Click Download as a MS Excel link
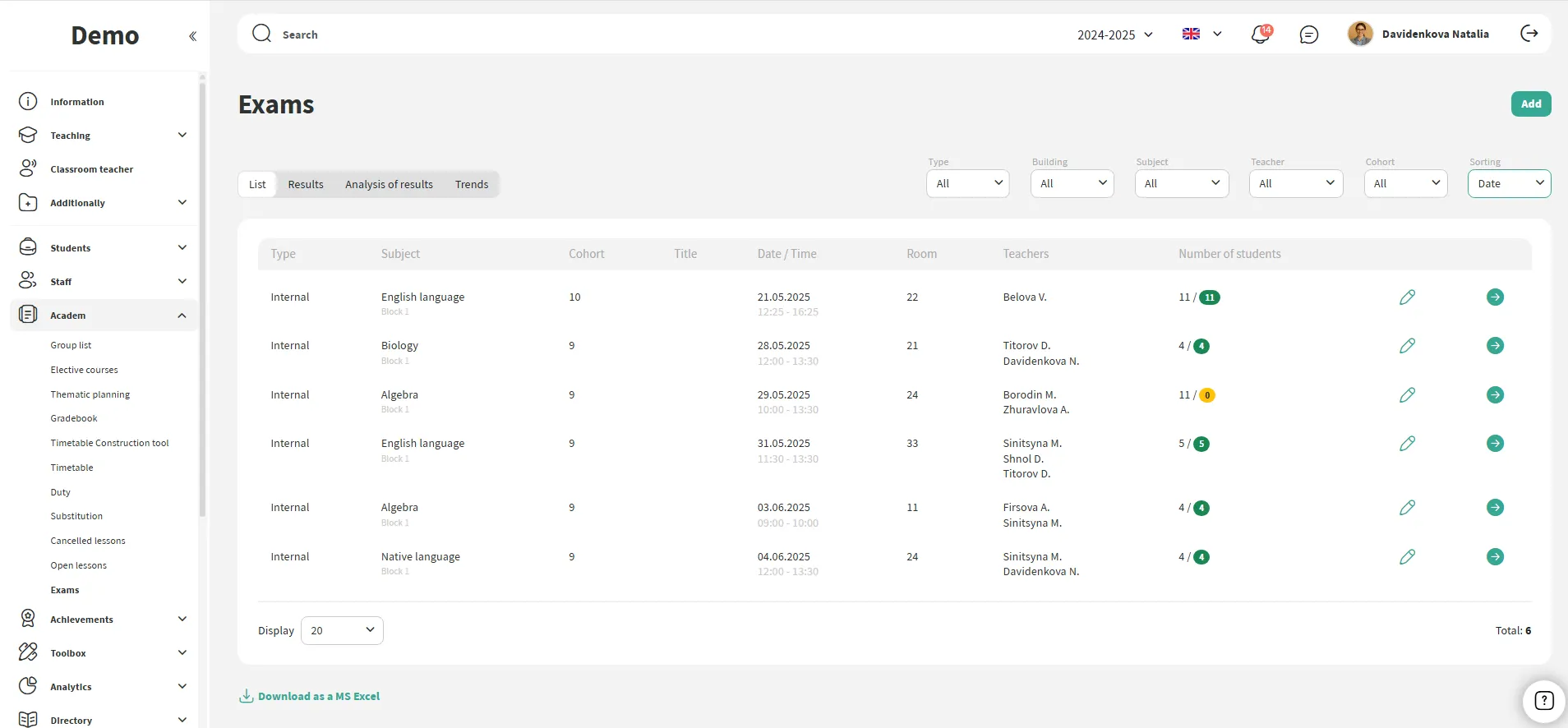The image size is (1568, 728). point(318,696)
